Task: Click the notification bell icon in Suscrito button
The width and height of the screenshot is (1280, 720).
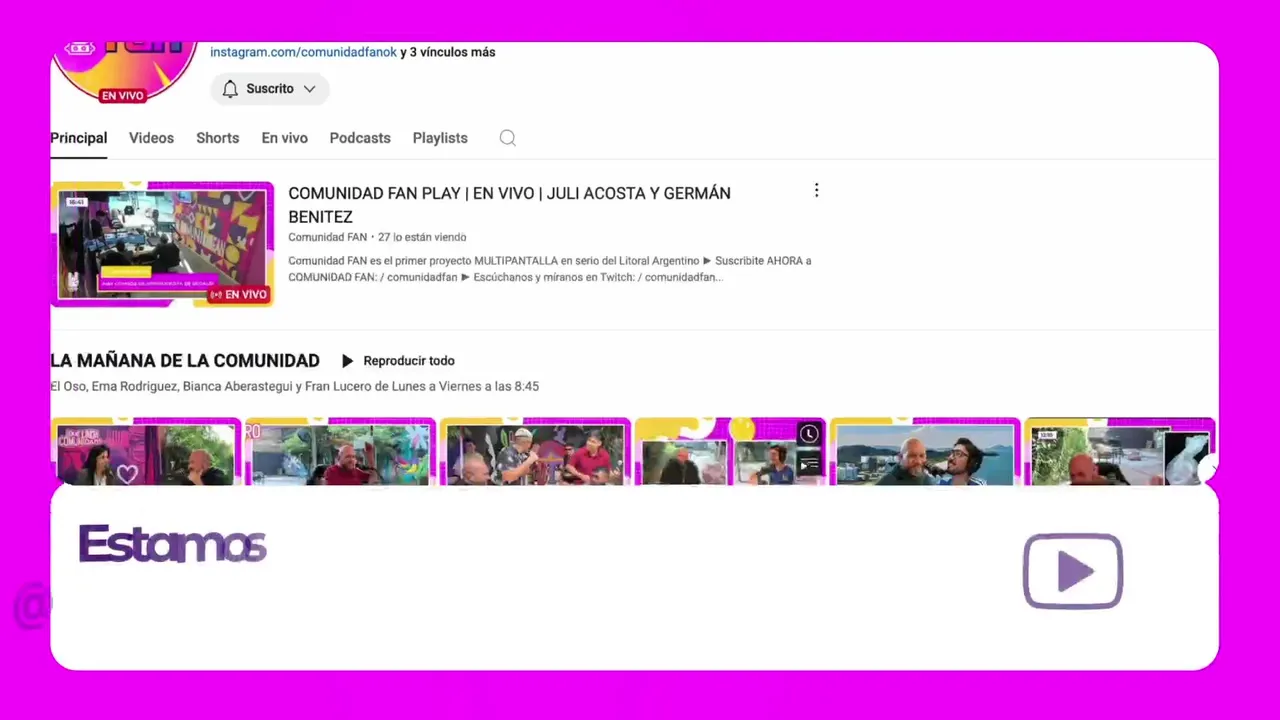Action: point(230,89)
